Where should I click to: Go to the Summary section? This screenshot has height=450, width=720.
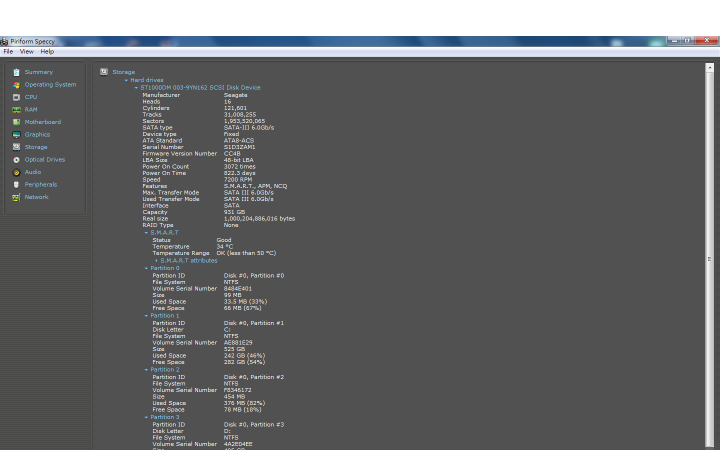pyautogui.click(x=39, y=72)
